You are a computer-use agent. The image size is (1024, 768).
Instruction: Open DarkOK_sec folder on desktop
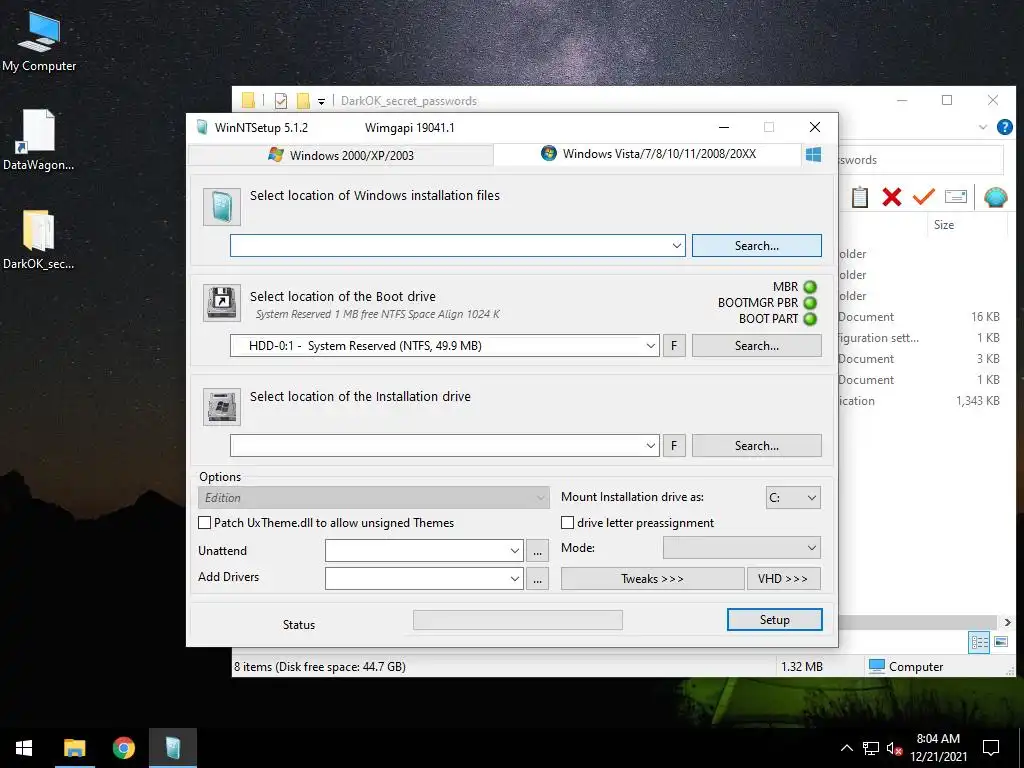click(39, 240)
